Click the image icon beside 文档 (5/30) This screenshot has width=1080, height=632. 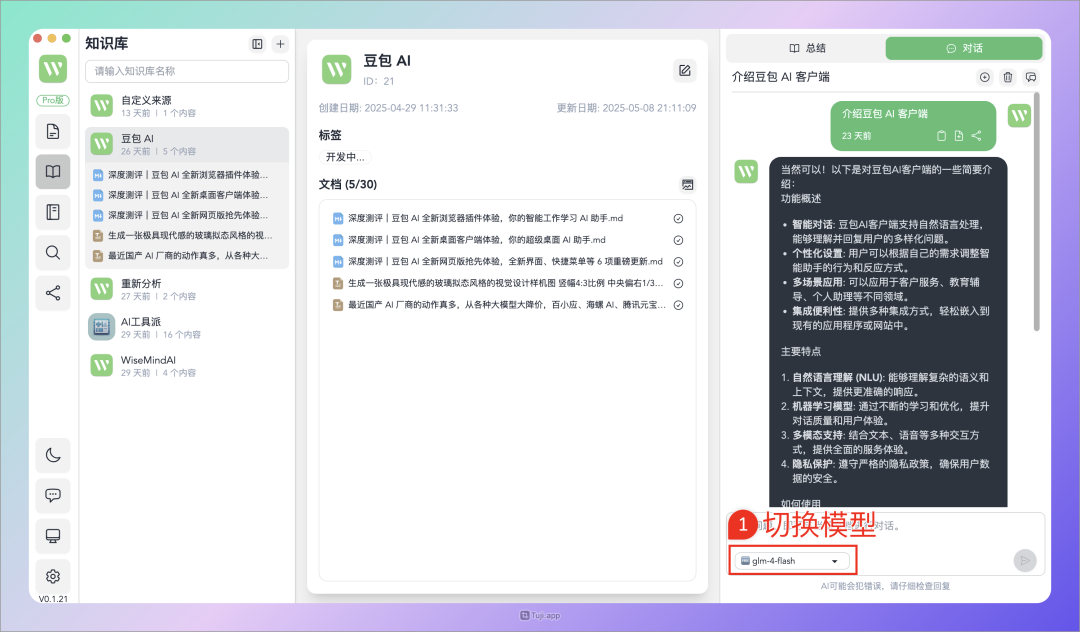click(x=687, y=185)
